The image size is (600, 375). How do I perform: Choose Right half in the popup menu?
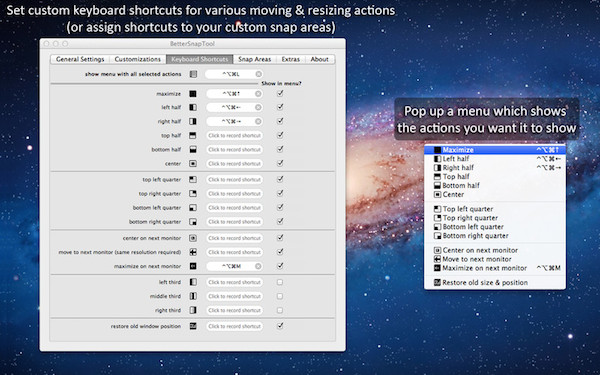point(495,168)
